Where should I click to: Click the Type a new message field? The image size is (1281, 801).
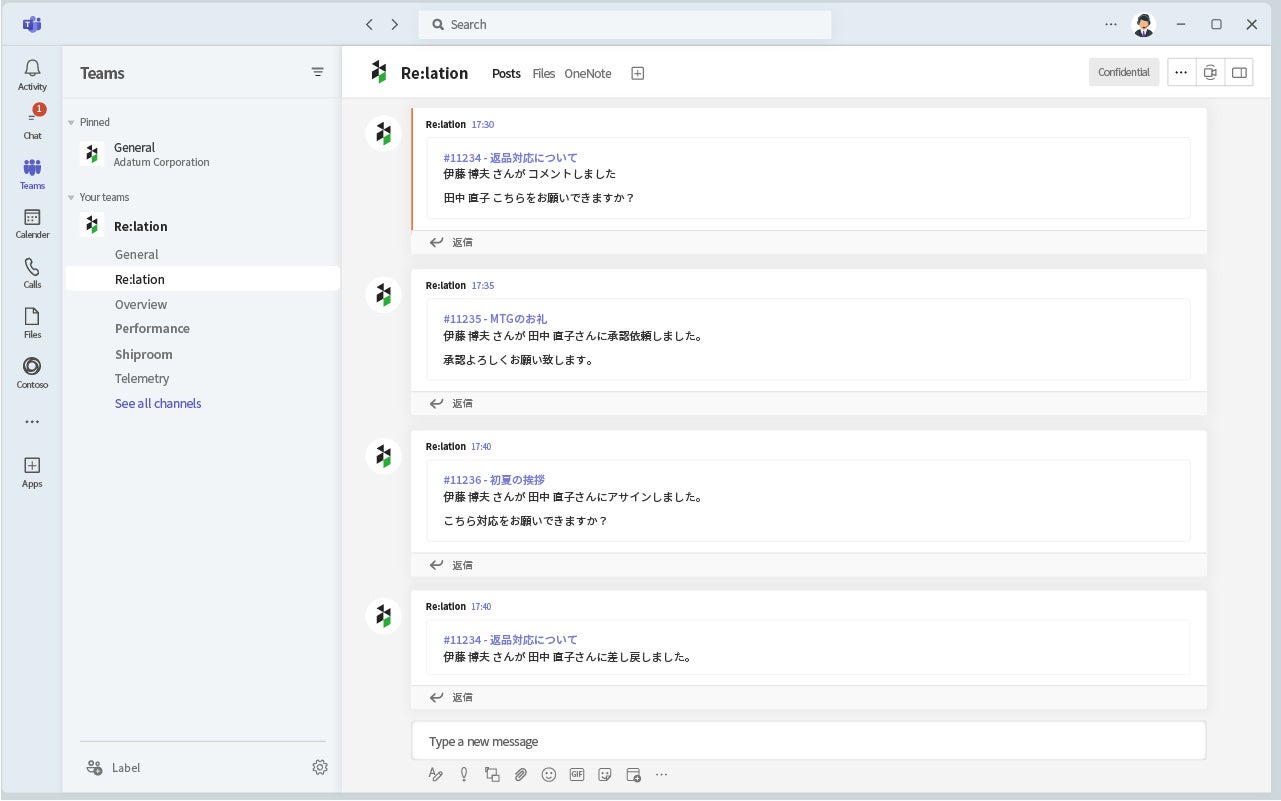808,741
